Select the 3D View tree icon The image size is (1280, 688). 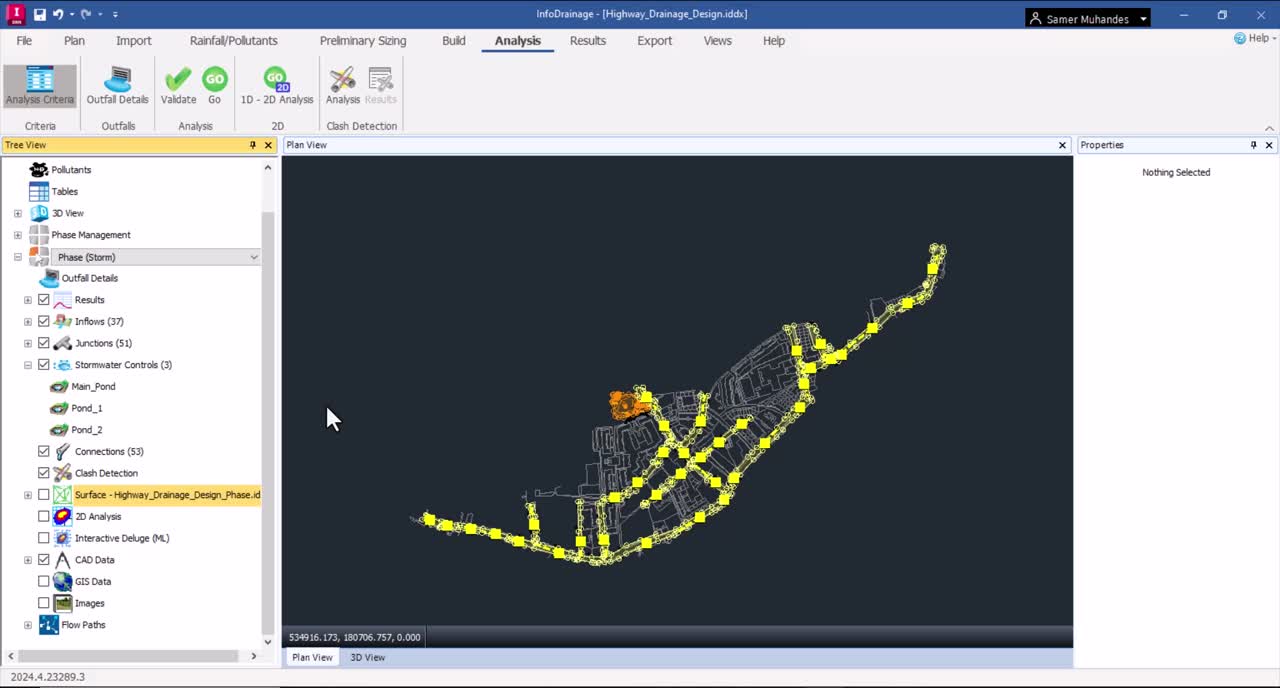39,213
